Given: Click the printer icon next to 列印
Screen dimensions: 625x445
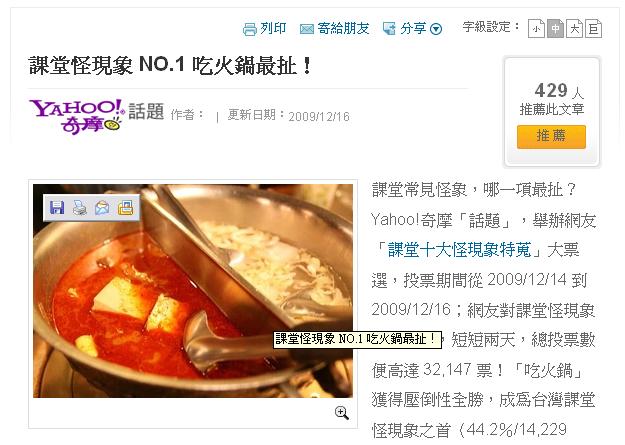Looking at the screenshot, I should point(250,30).
